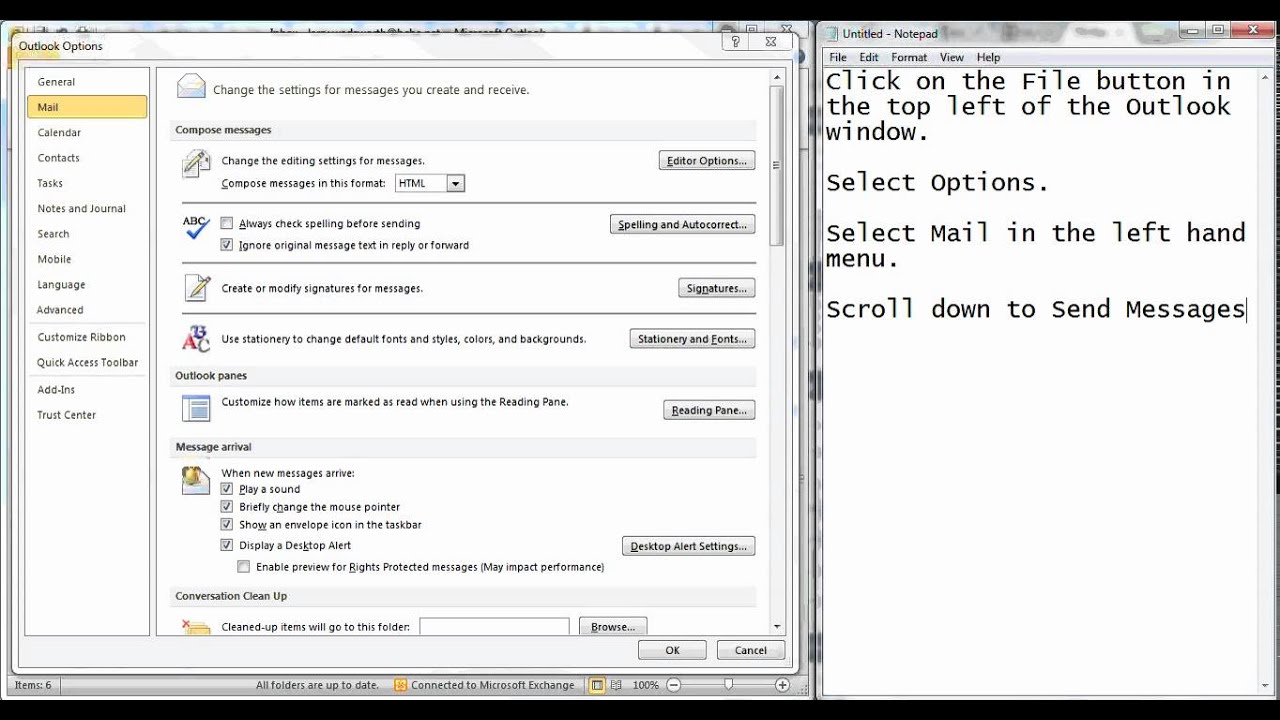1280x720 pixels.
Task: Cancel the Outlook Options dialog
Action: (x=751, y=650)
